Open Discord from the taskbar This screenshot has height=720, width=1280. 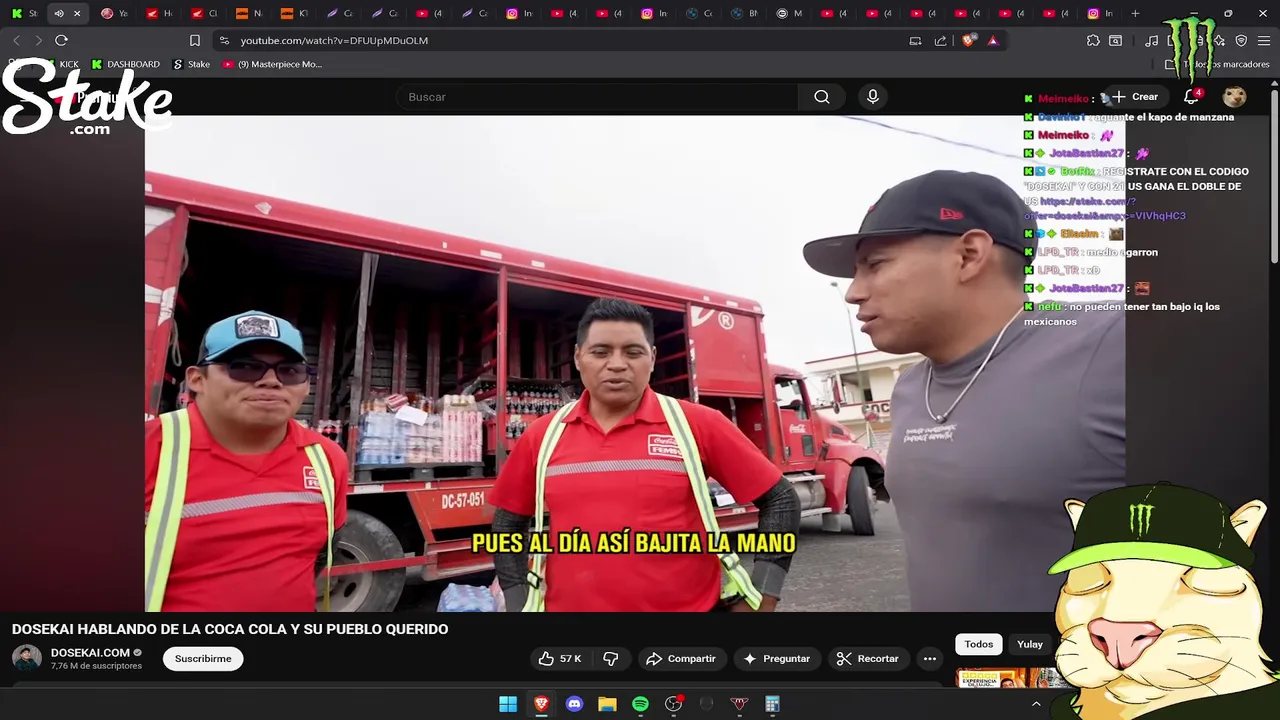click(574, 704)
